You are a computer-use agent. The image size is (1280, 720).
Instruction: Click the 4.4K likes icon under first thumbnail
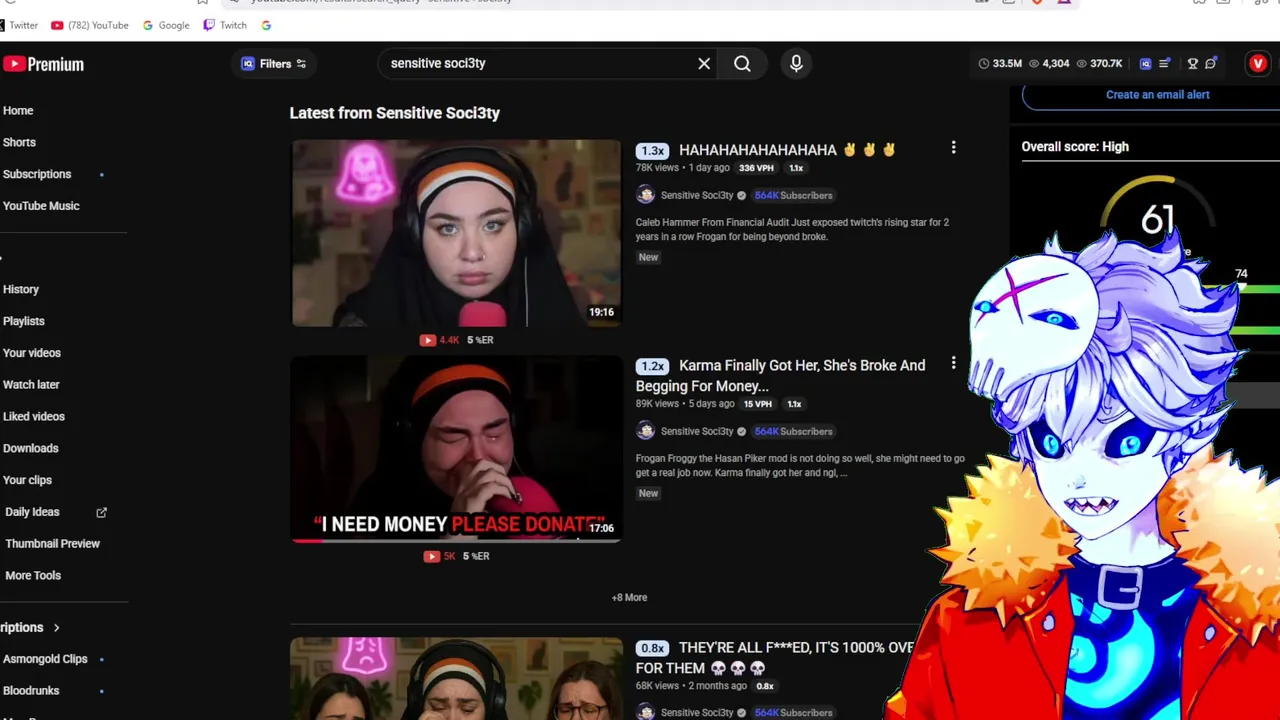pos(428,340)
